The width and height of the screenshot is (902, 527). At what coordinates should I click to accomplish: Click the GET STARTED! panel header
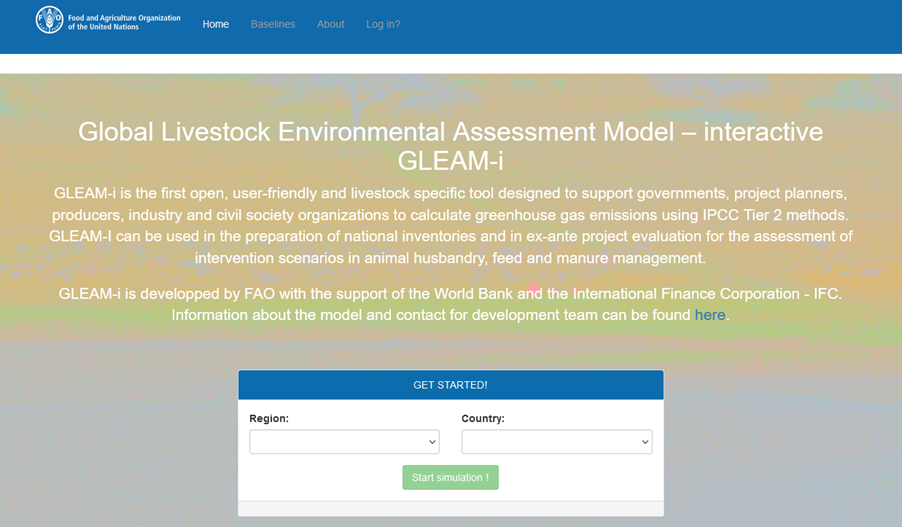pyautogui.click(x=450, y=385)
